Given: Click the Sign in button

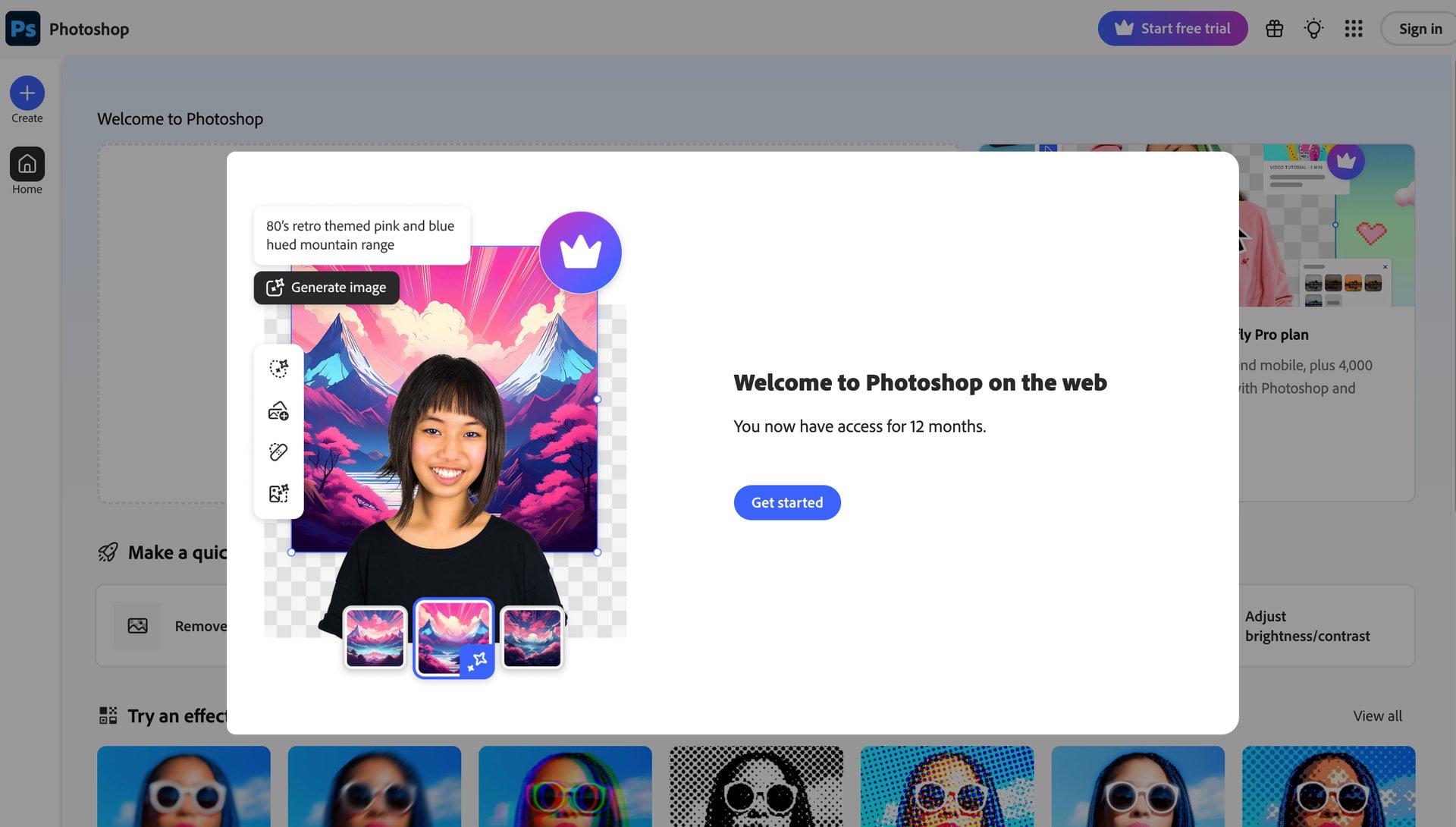Looking at the screenshot, I should coord(1420,28).
